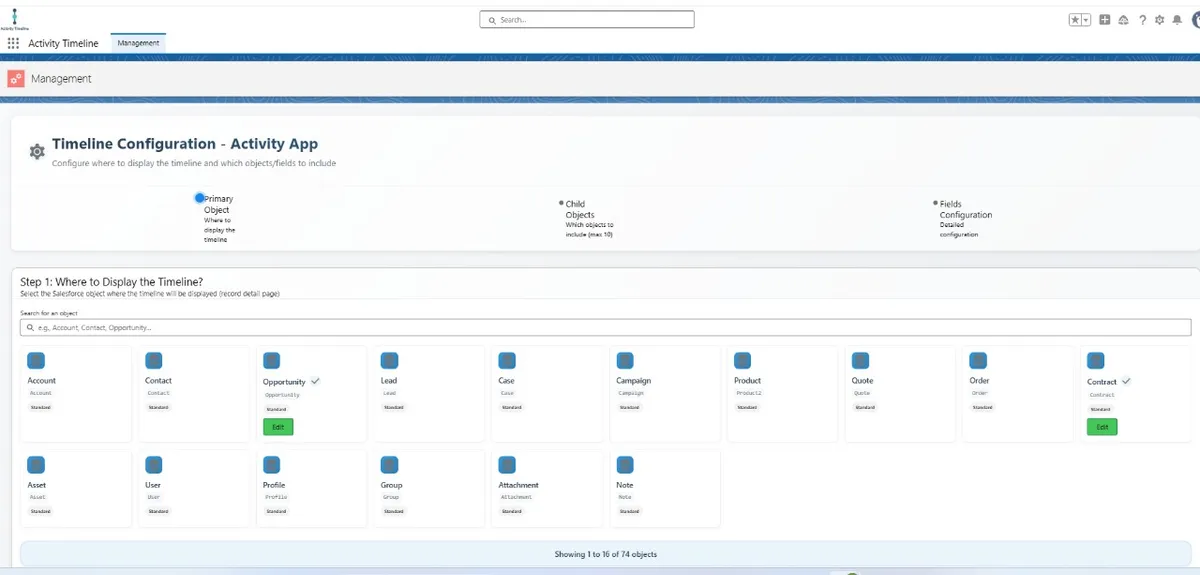
Task: Select the Campaign object icon
Action: [625, 360]
